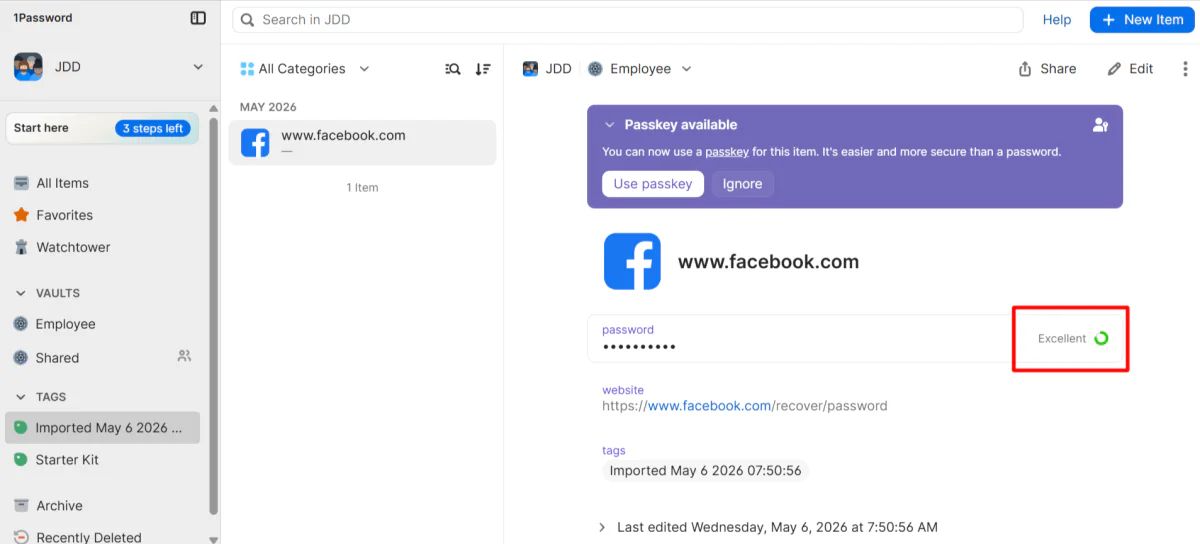Open the three-dot more options menu
This screenshot has height=544, width=1200.
(x=1186, y=69)
